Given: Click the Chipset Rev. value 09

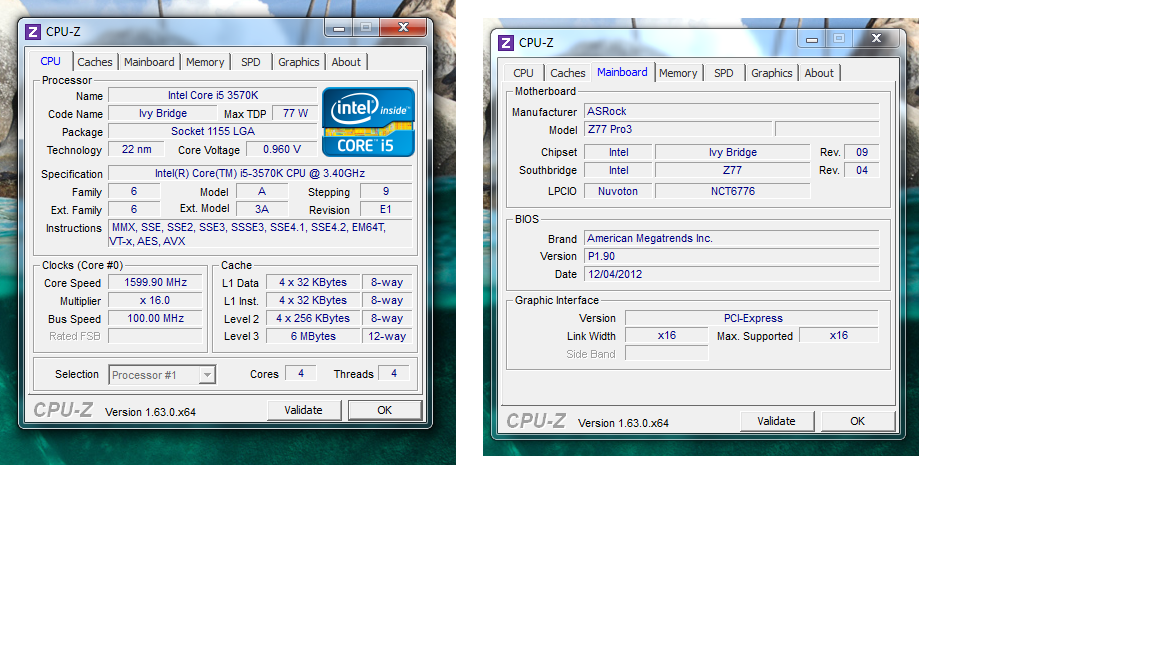Looking at the screenshot, I should click(862, 152).
